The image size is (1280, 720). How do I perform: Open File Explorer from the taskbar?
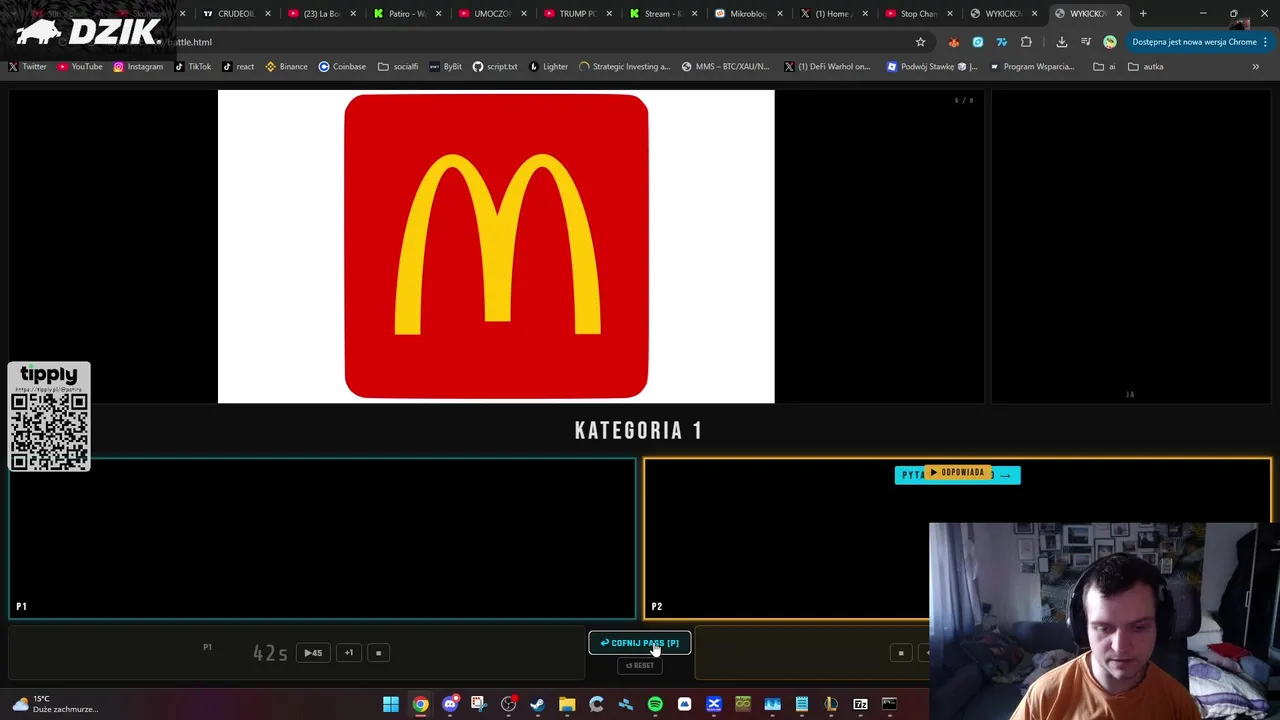coord(567,704)
